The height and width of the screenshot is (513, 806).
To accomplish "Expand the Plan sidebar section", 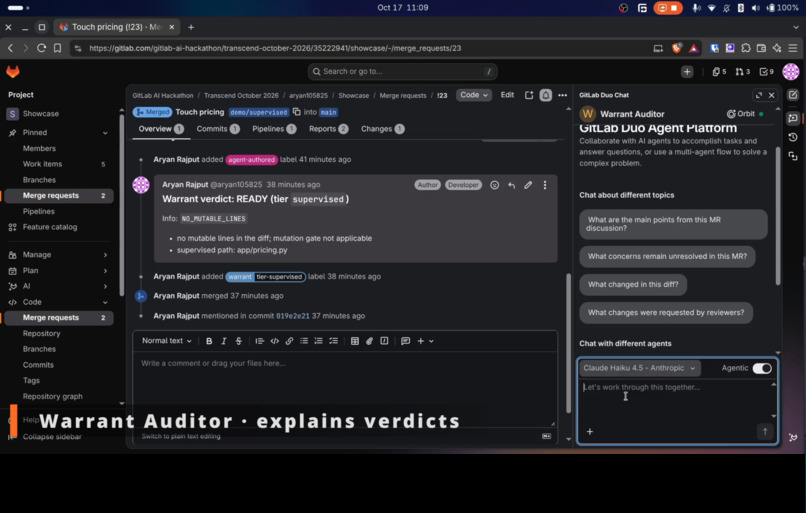I will (58, 271).
